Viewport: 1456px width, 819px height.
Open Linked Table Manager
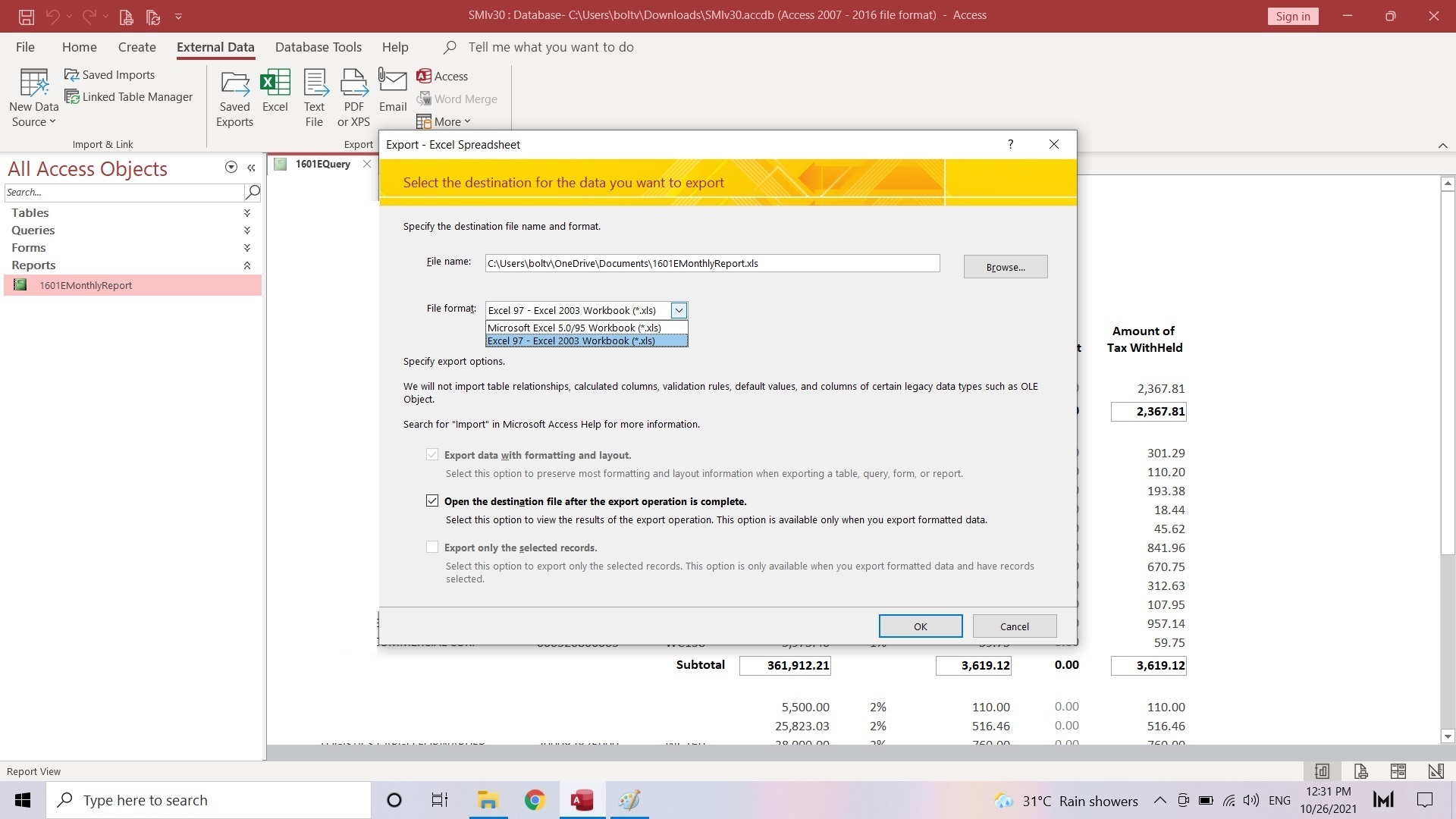click(129, 97)
